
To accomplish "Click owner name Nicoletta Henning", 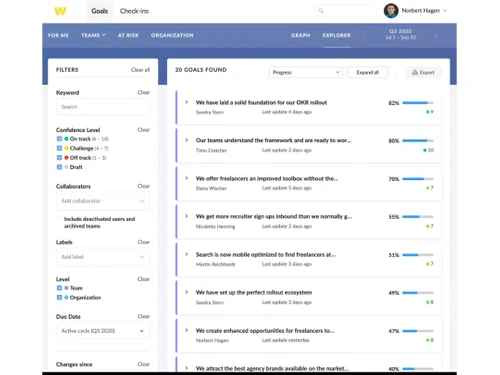I will coord(215,226).
